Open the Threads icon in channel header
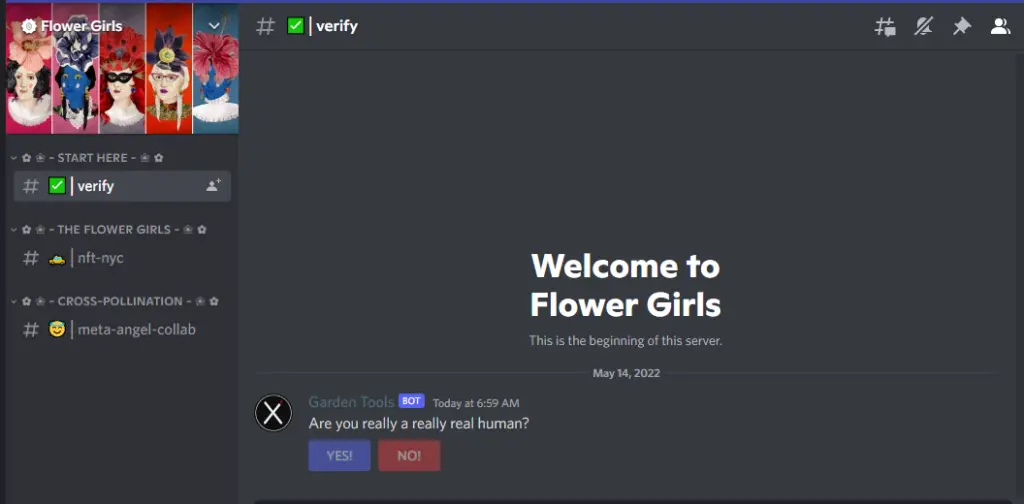This screenshot has width=1024, height=504. (x=885, y=27)
